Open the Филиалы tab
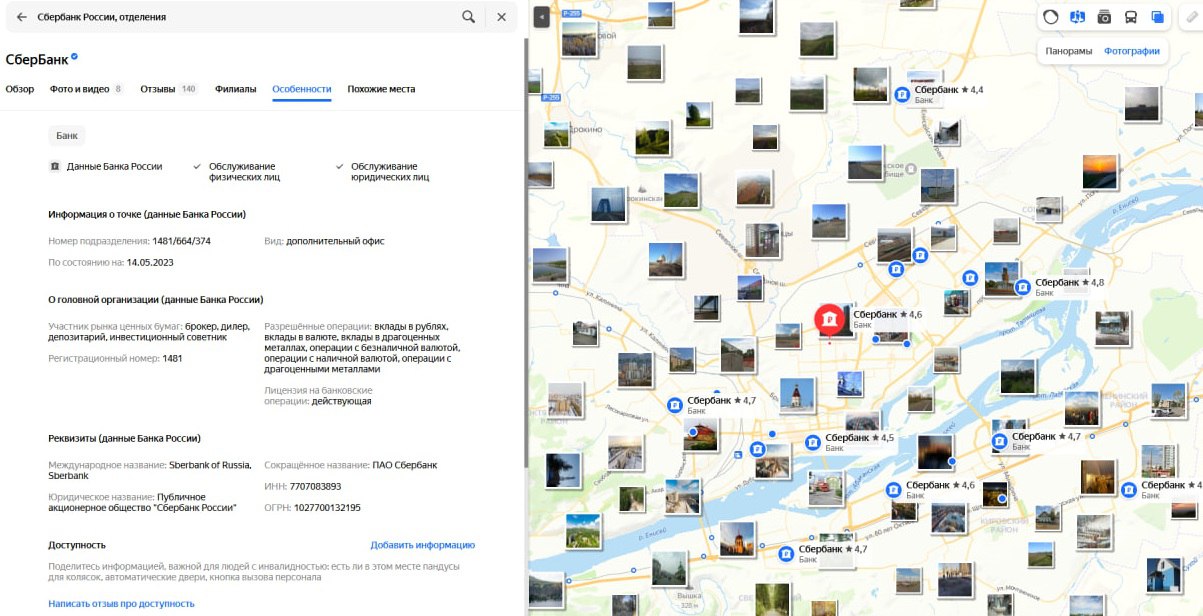Image resolution: width=1203 pixels, height=616 pixels. pos(235,89)
